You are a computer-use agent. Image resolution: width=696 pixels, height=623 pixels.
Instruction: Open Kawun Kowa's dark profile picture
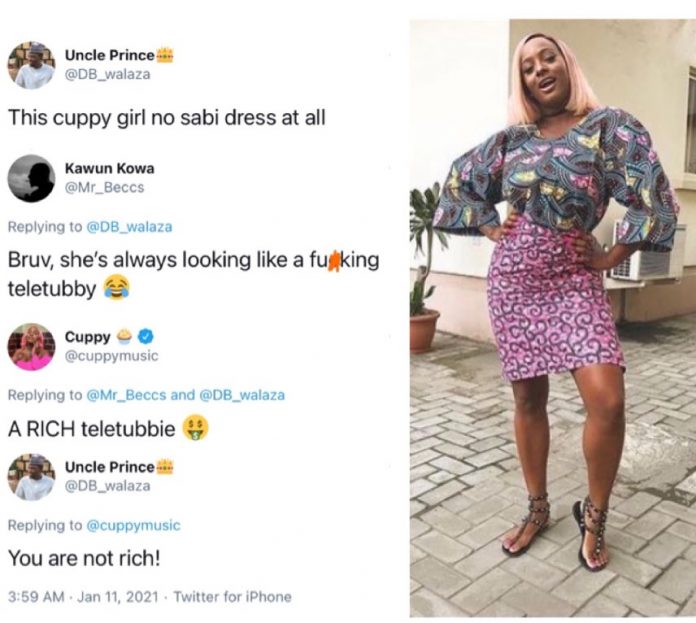click(x=32, y=178)
